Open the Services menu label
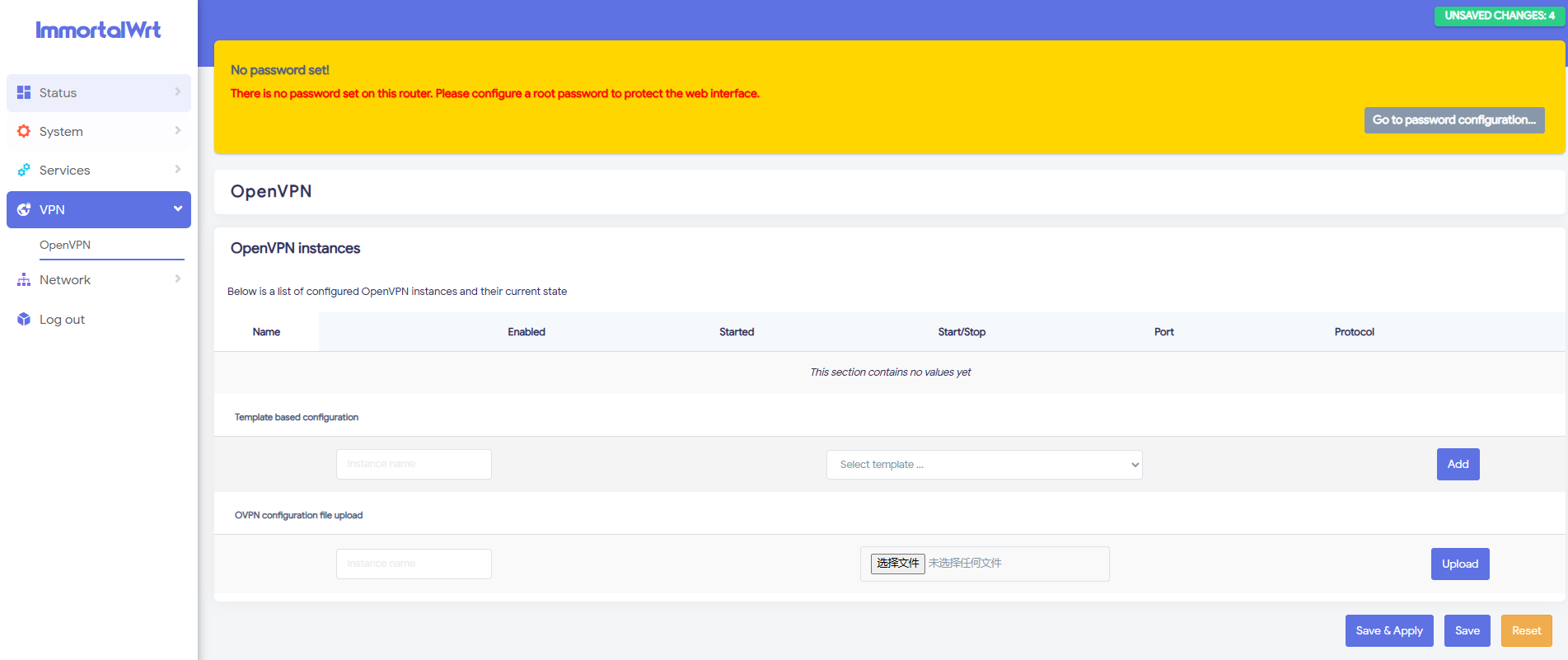Screen dimensions: 1568x660 (65, 171)
